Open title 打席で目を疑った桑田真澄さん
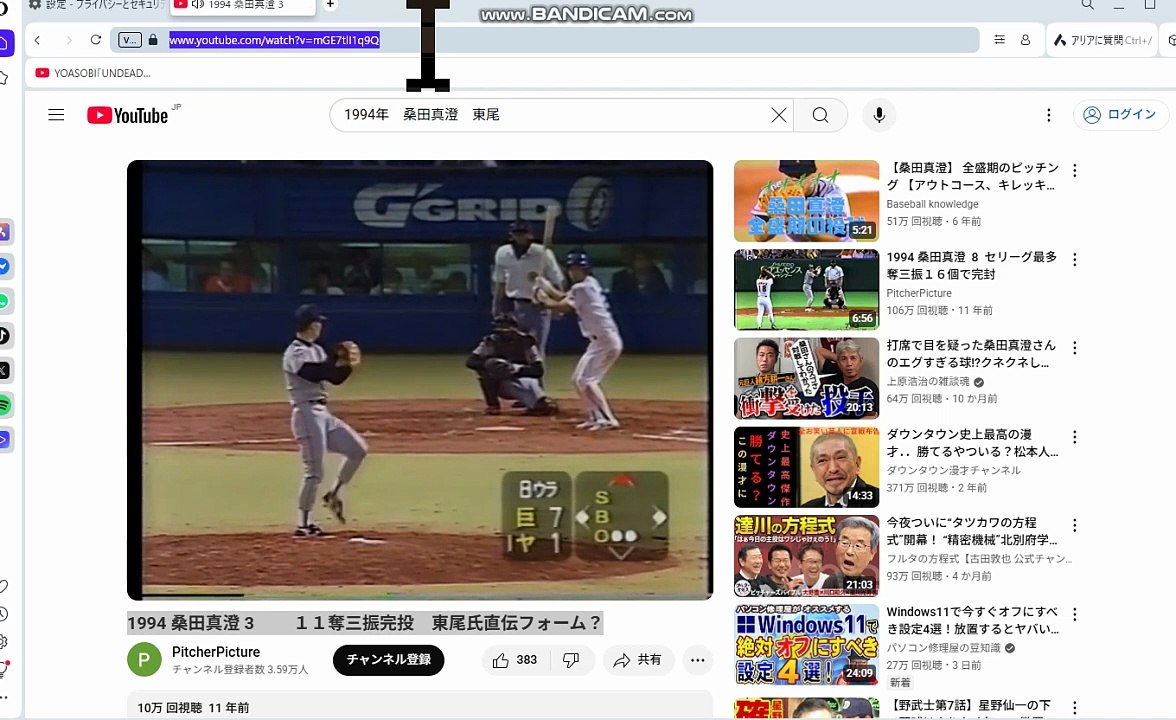 tap(971, 354)
